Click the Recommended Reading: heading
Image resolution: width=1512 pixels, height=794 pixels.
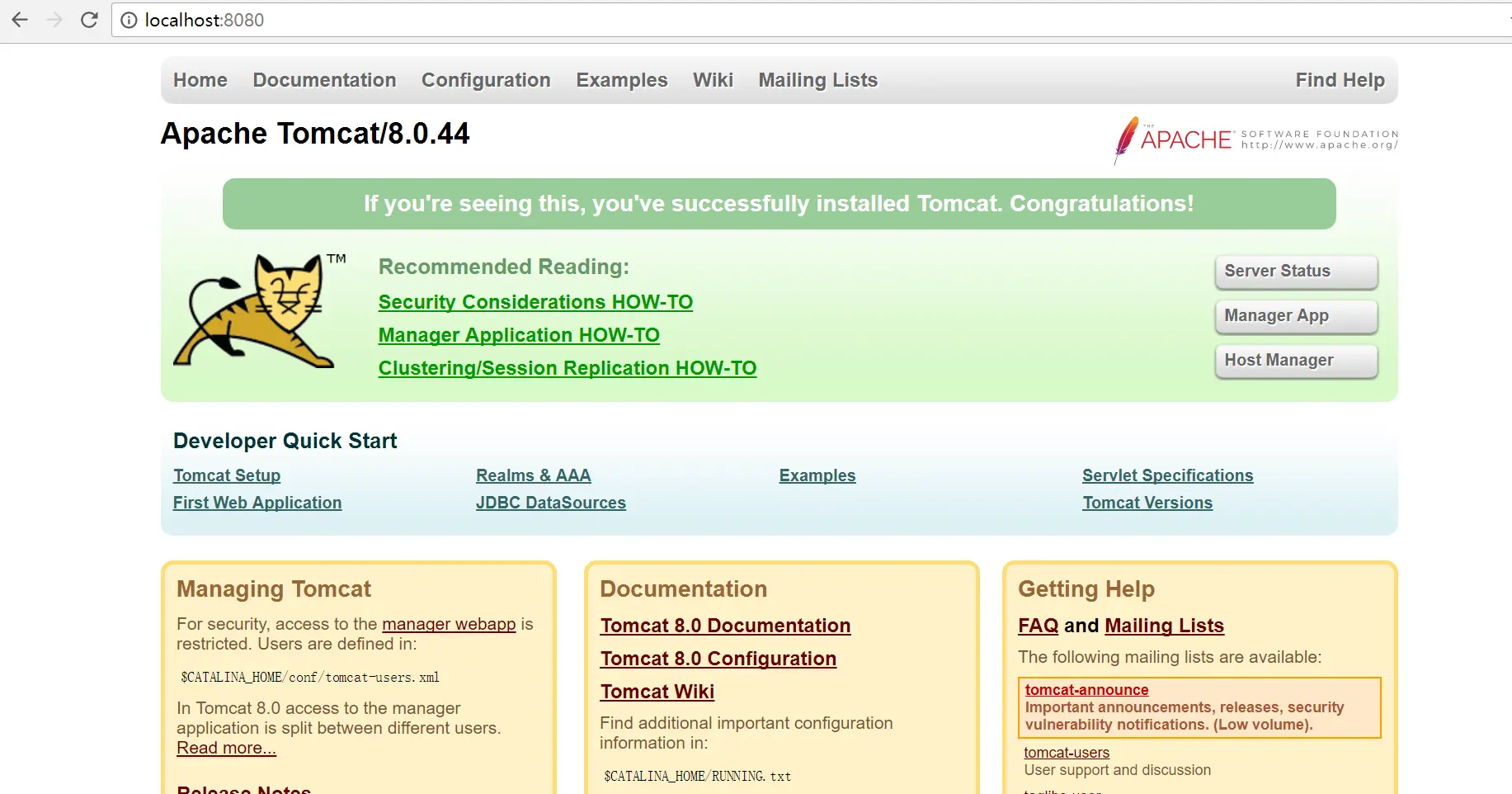(503, 267)
